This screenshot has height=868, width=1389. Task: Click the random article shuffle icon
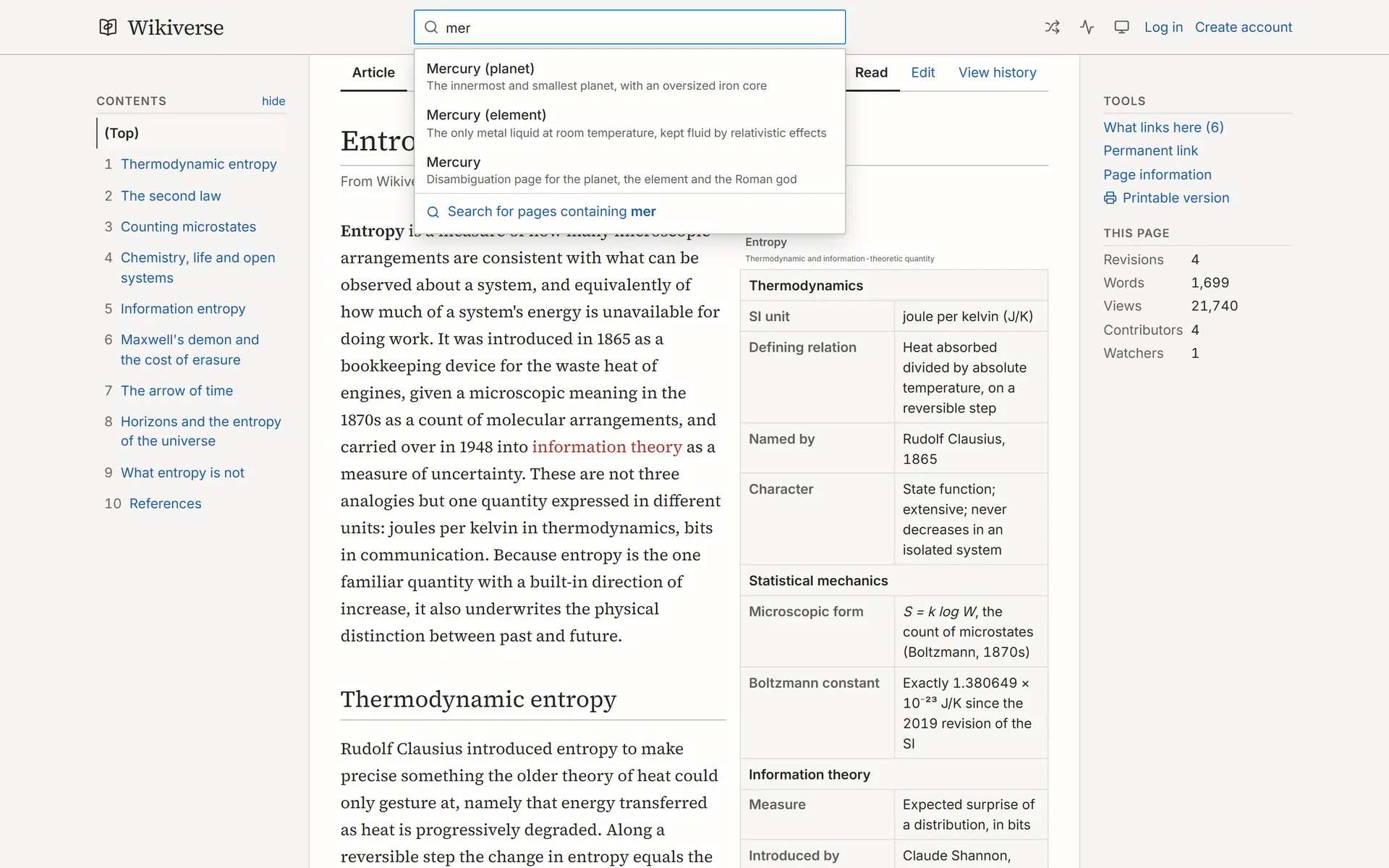click(1052, 27)
